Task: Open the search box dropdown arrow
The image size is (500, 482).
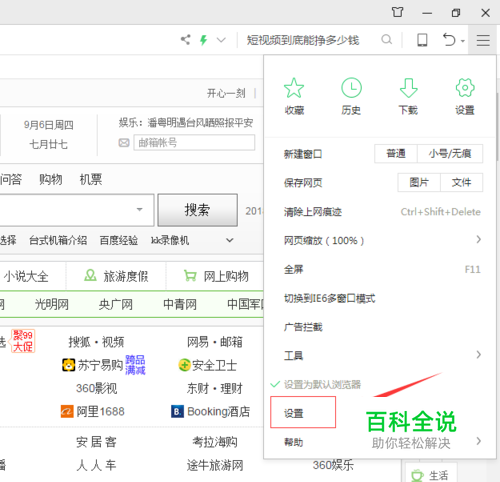Action: [140, 209]
